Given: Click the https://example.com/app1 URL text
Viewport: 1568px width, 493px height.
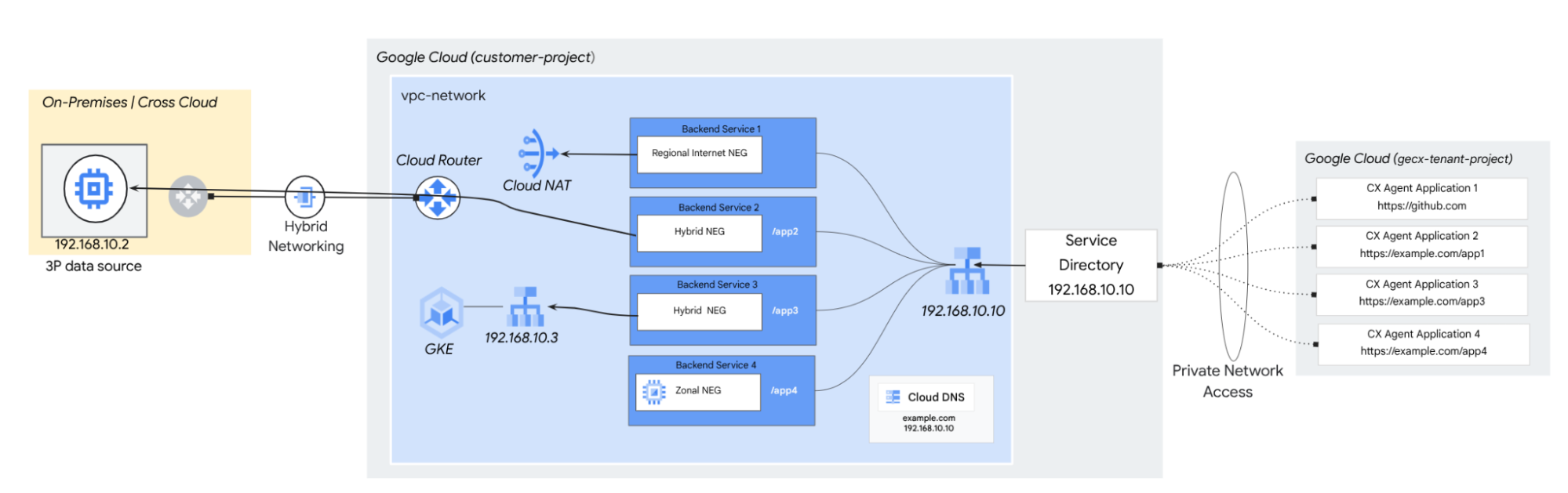Looking at the screenshot, I should (x=1422, y=254).
